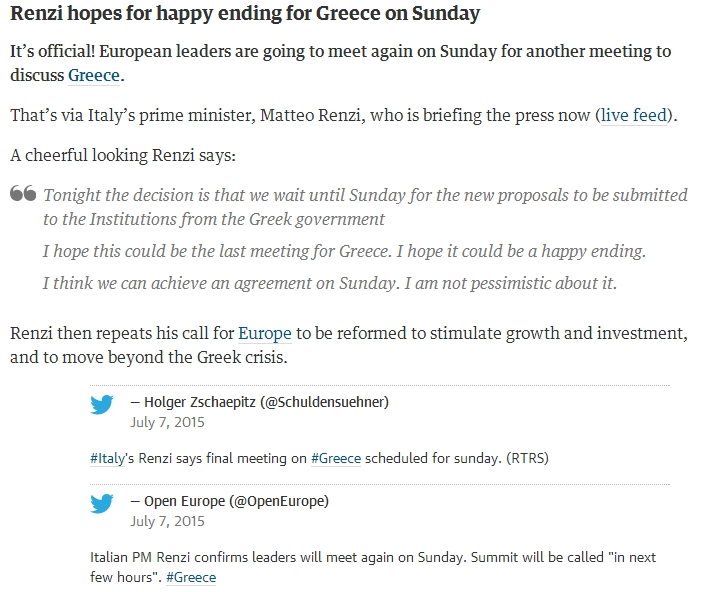This screenshot has height=592, width=701.
Task: Click the Twitter bird icon beside Open Europe
Action: (x=101, y=503)
